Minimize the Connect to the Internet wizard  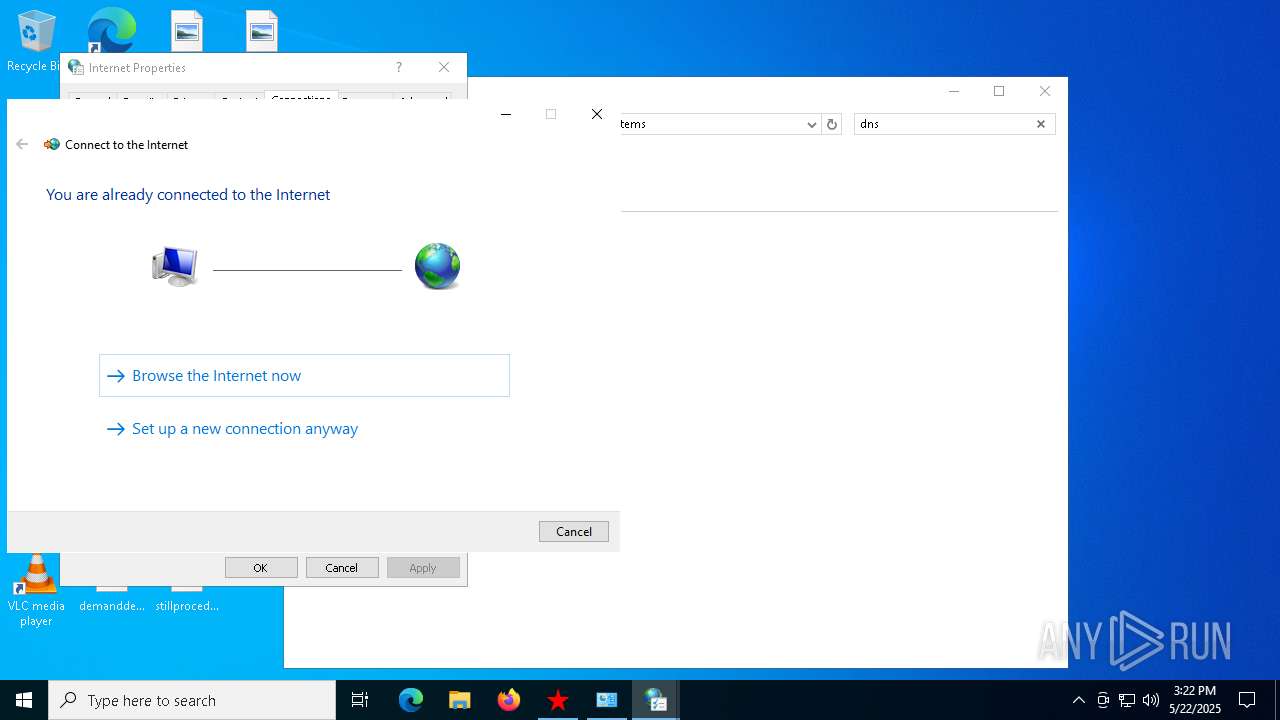click(506, 114)
